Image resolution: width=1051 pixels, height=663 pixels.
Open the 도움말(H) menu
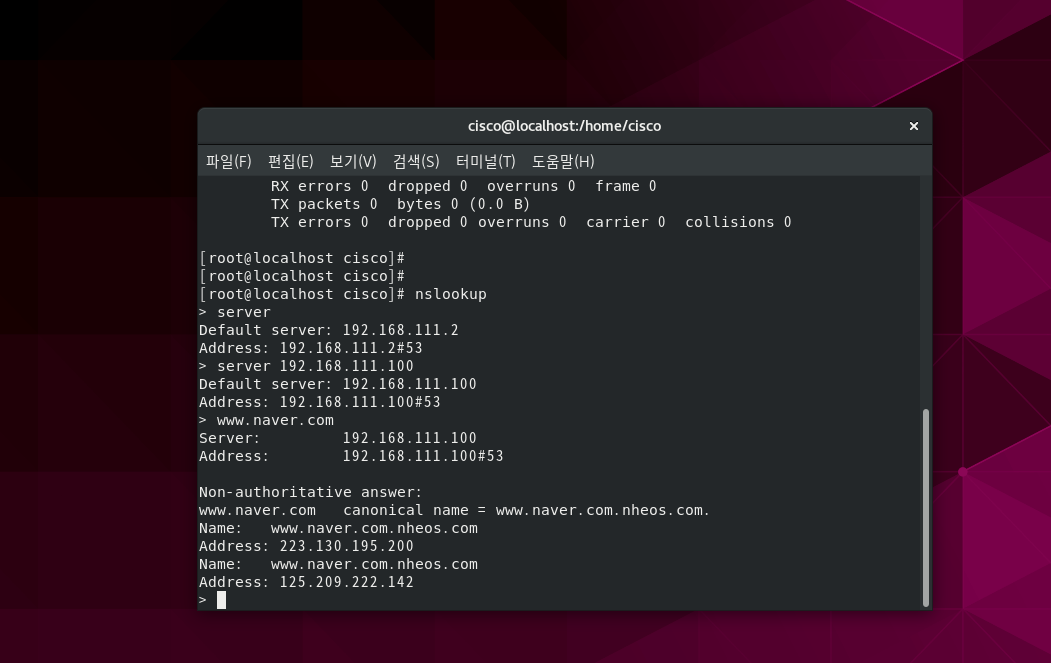pyautogui.click(x=563, y=162)
